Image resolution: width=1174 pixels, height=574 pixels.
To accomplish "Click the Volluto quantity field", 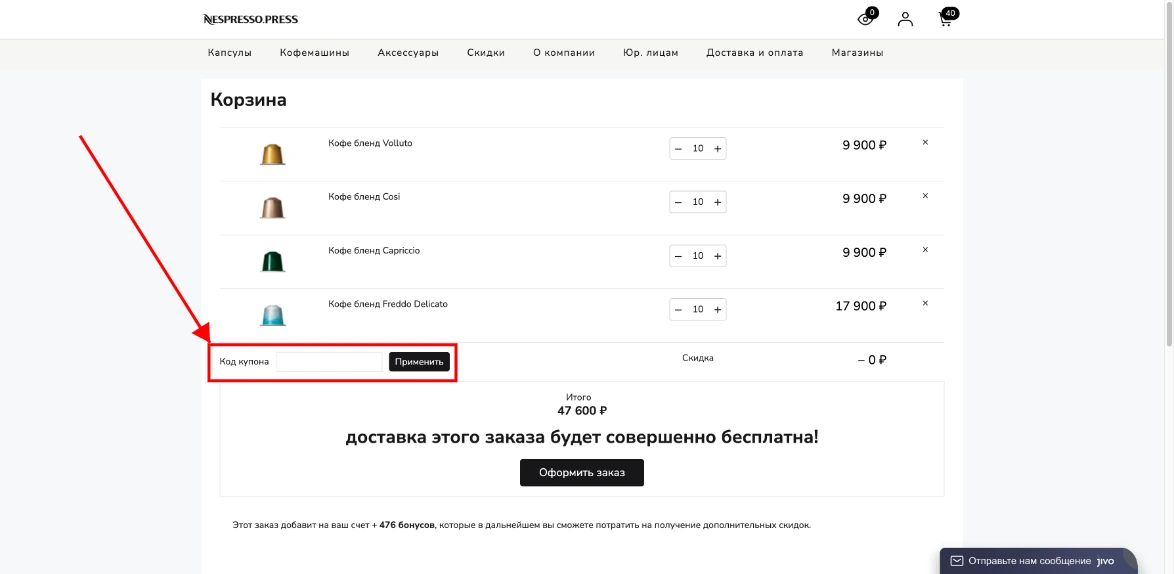I will (x=698, y=149).
